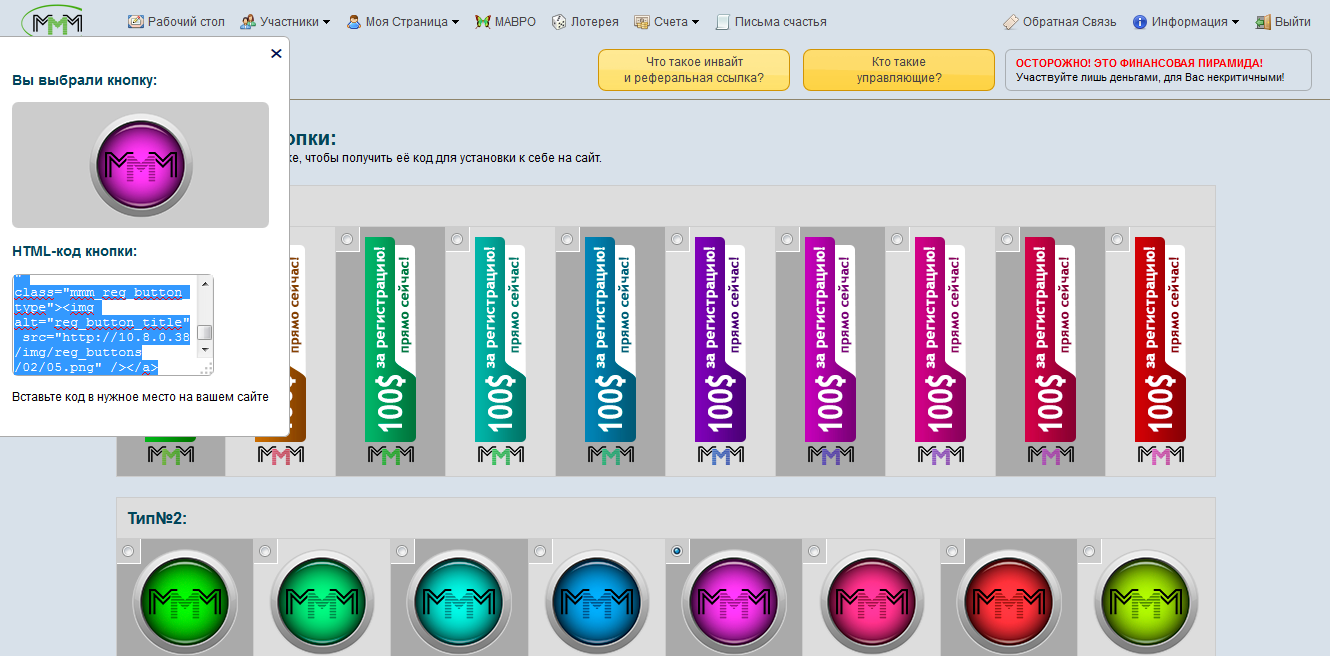Screen dimensions: 1330x656
Task: Click the Тип№2 section heading
Action: 157,518
